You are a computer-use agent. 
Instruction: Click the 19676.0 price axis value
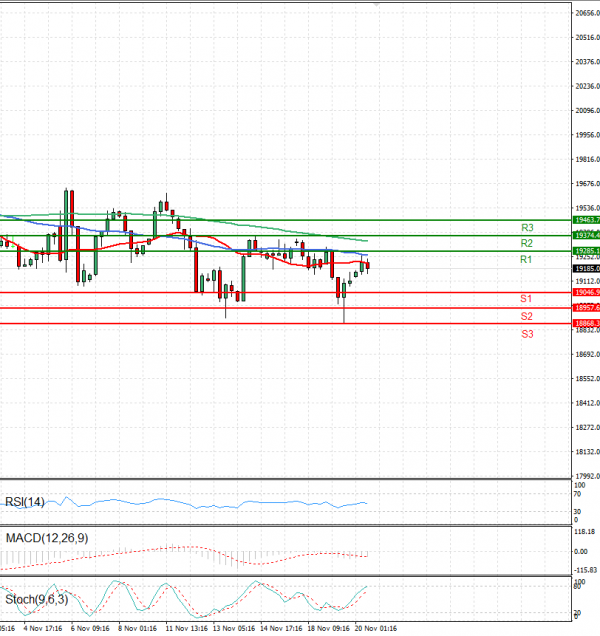pyautogui.click(x=587, y=184)
